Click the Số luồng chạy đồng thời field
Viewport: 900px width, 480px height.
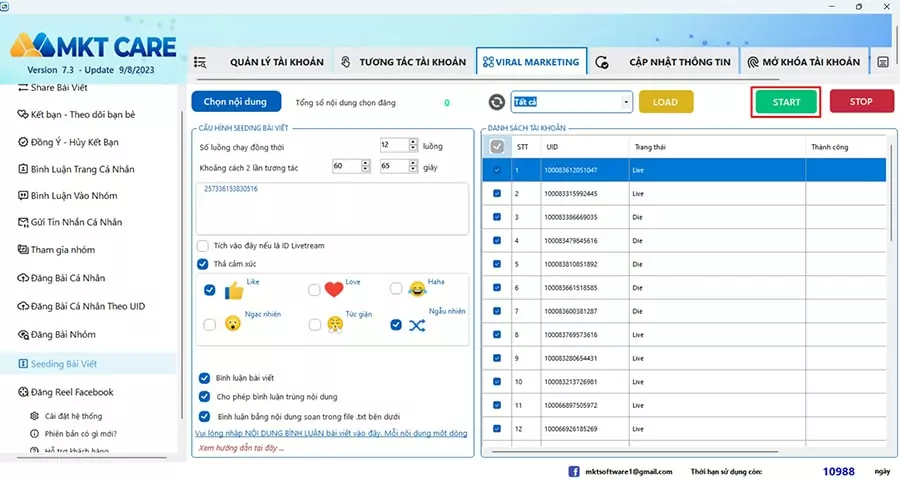coord(398,145)
